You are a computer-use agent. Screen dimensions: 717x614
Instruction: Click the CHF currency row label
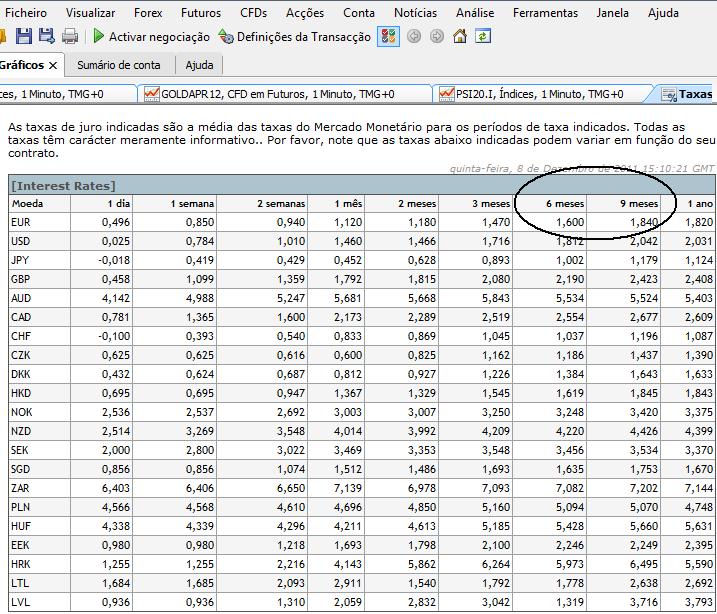(x=21, y=336)
